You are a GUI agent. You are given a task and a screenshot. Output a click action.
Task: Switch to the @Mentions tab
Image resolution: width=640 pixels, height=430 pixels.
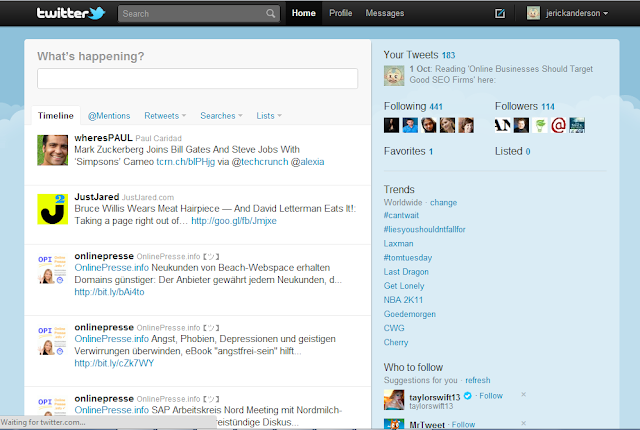[109, 116]
